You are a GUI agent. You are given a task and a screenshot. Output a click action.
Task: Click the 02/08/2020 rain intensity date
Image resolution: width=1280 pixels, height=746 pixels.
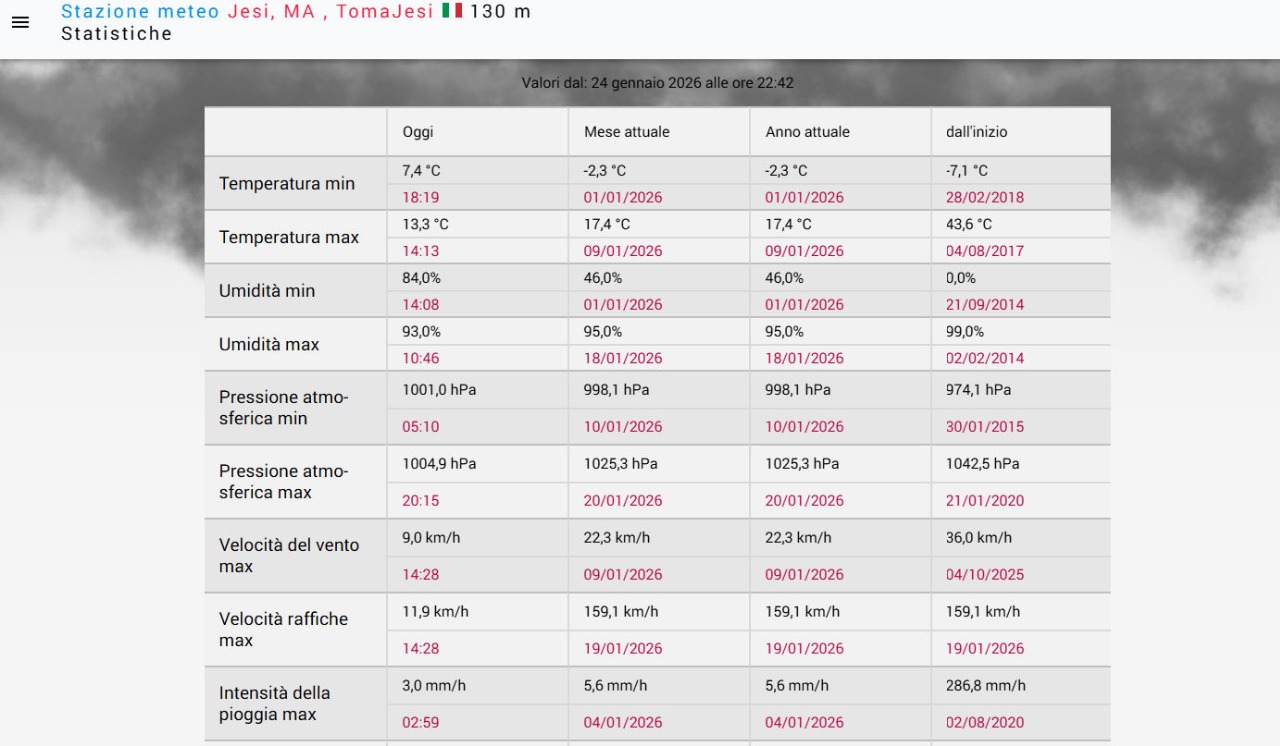coord(985,723)
